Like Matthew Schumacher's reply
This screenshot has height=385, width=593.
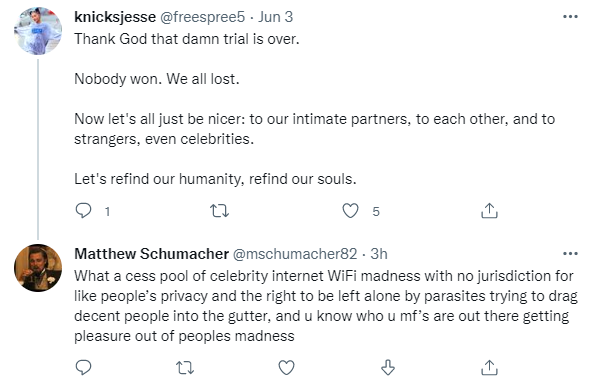click(286, 367)
